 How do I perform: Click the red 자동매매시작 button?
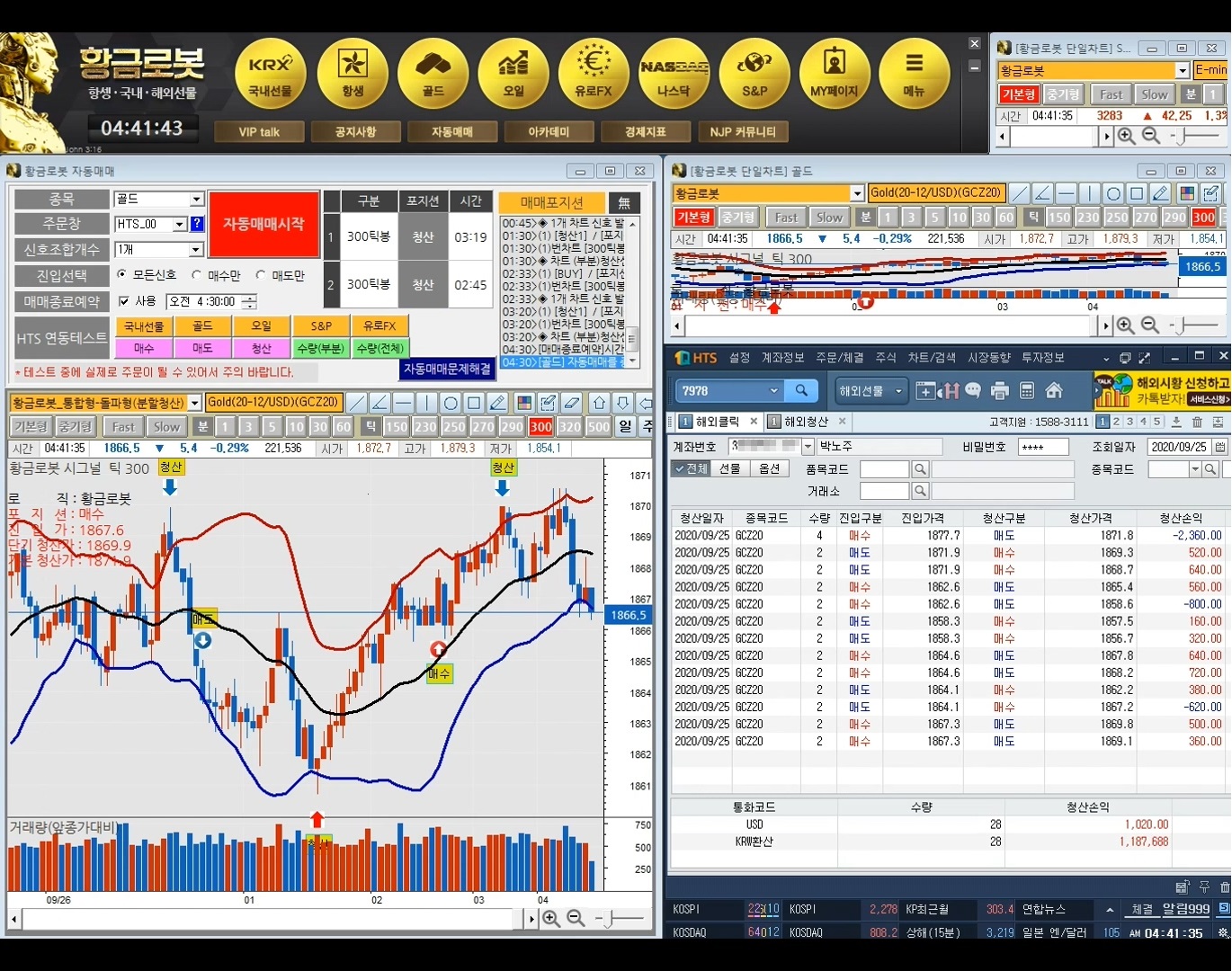[x=263, y=224]
